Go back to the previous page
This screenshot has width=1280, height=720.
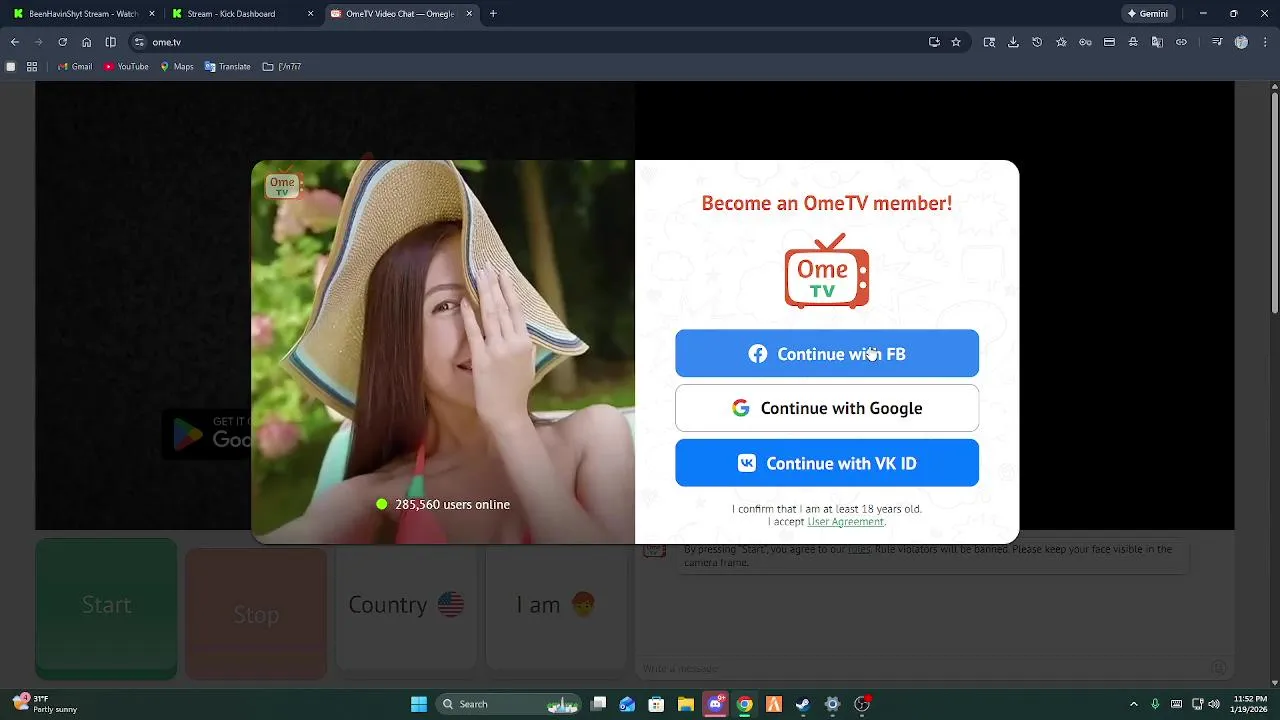15,42
